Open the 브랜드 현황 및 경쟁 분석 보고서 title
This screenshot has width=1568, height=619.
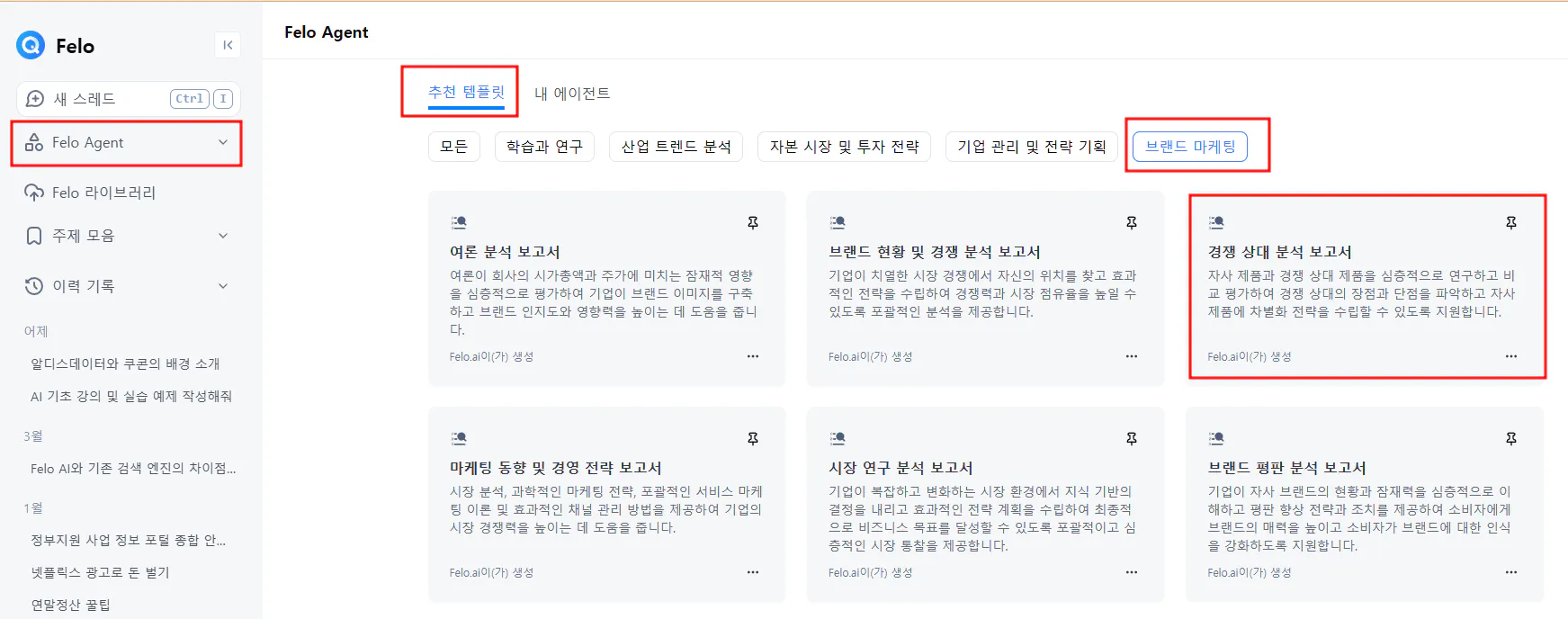(x=935, y=252)
